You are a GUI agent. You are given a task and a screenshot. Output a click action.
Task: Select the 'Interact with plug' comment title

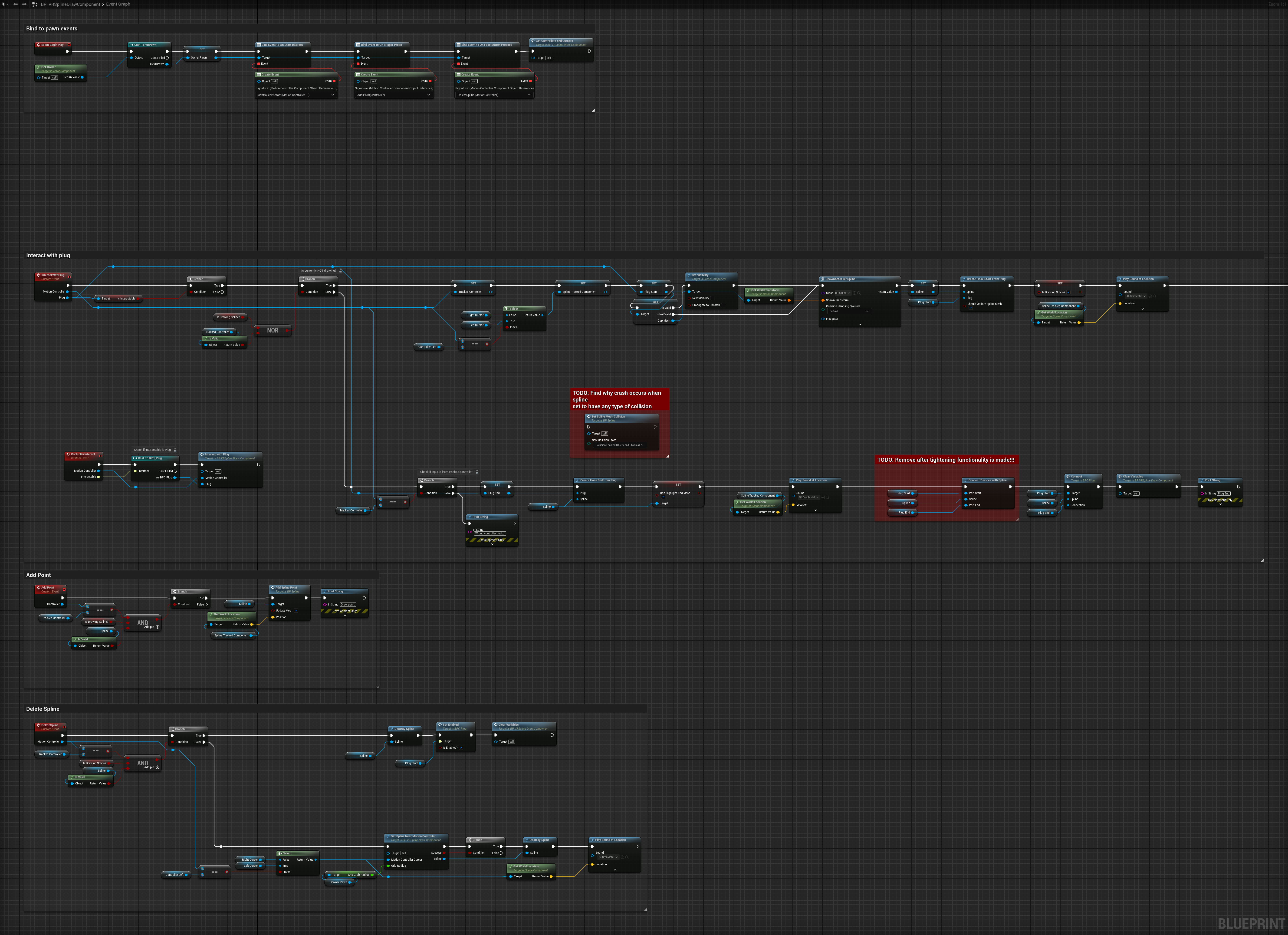tap(48, 255)
